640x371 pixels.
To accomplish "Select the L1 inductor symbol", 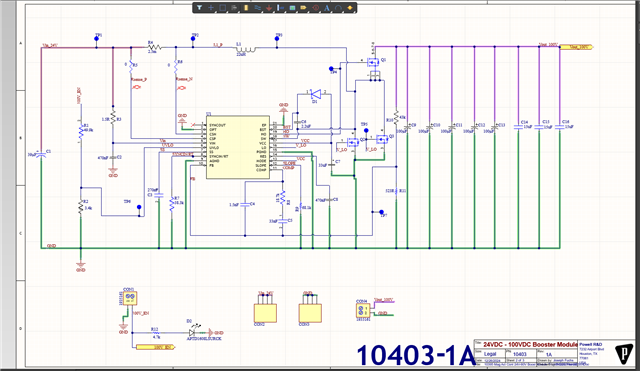I will point(245,50).
